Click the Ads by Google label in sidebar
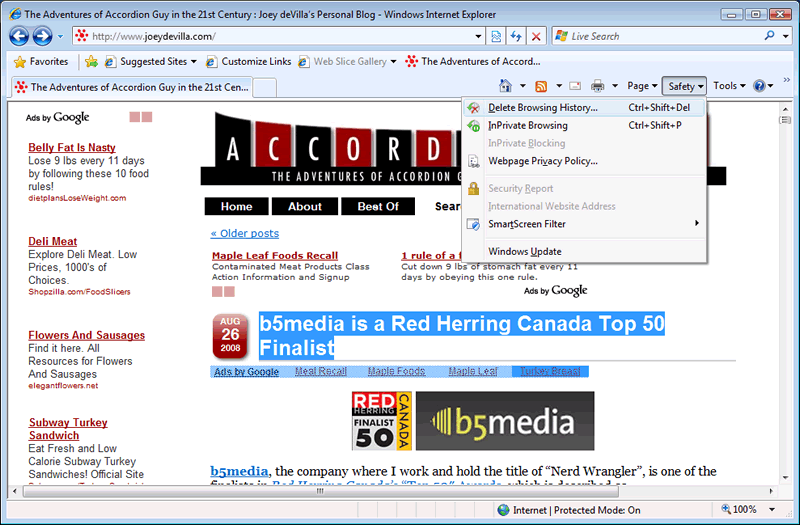The image size is (800, 525). (x=58, y=117)
